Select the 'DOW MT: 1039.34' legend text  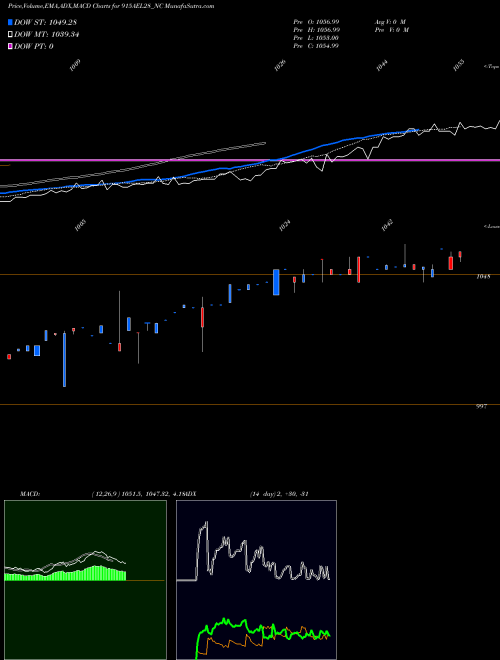47,35
